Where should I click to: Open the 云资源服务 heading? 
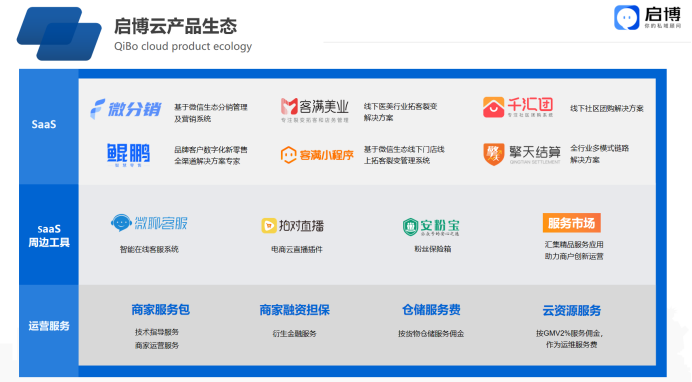[x=572, y=311]
